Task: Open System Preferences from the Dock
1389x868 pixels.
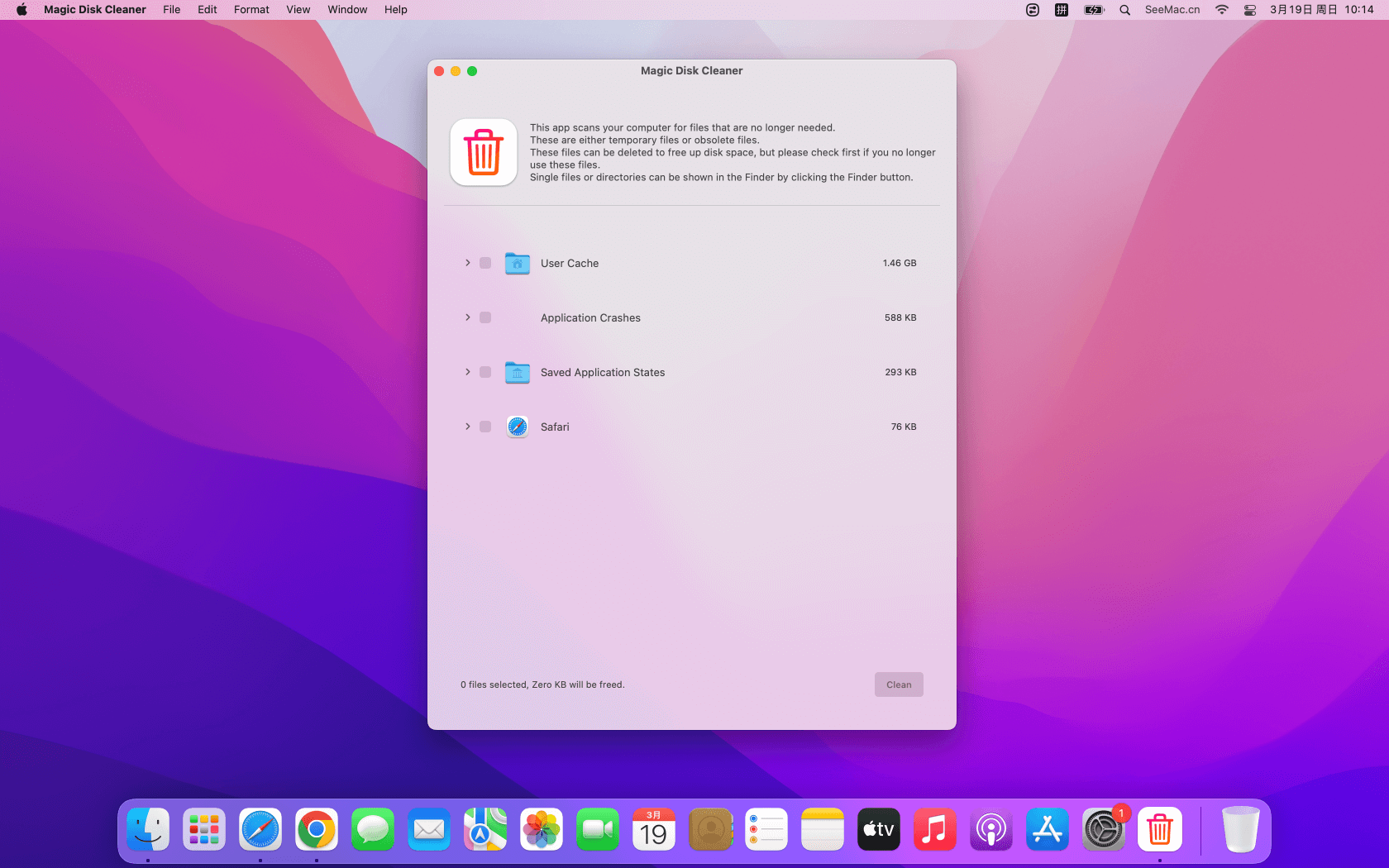Action: [1103, 829]
